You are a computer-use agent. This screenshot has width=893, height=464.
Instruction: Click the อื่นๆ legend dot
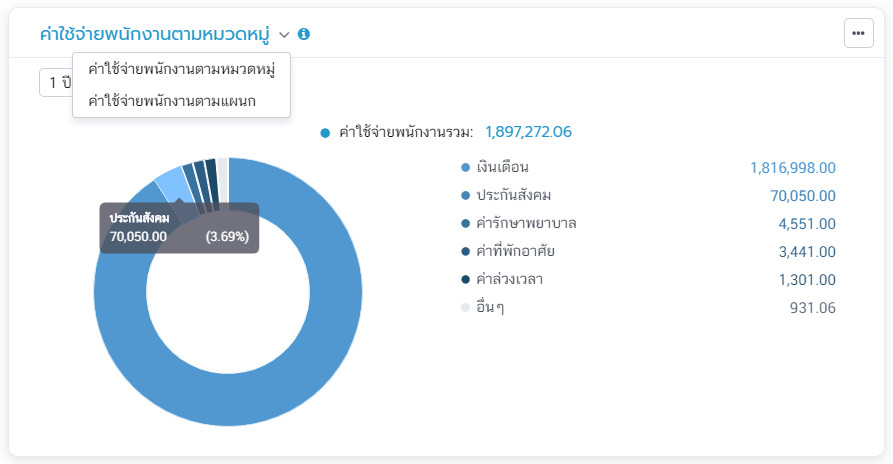466,307
